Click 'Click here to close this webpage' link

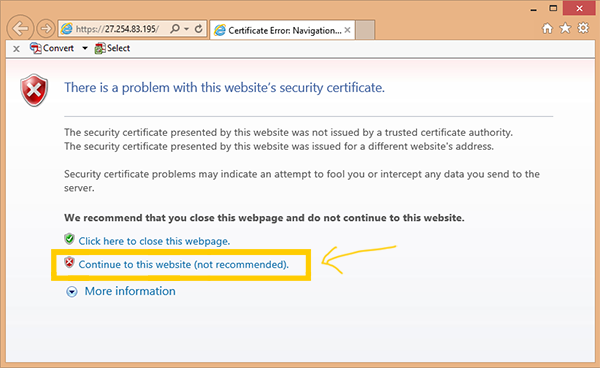tap(154, 241)
